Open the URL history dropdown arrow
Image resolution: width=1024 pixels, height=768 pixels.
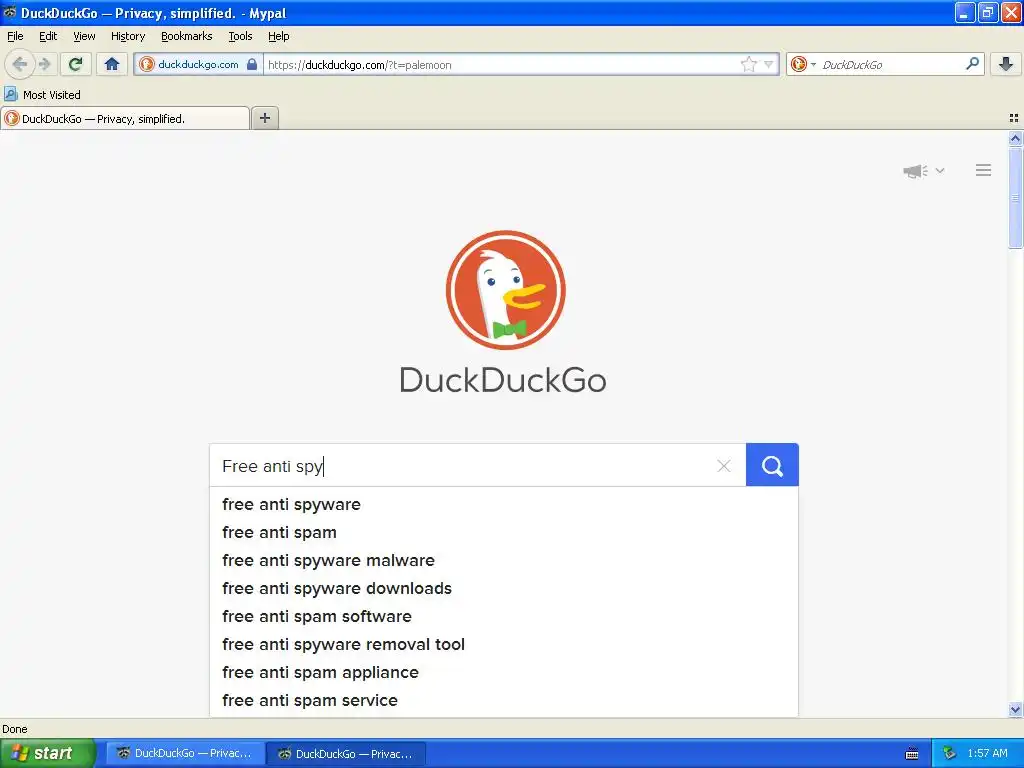coord(769,64)
